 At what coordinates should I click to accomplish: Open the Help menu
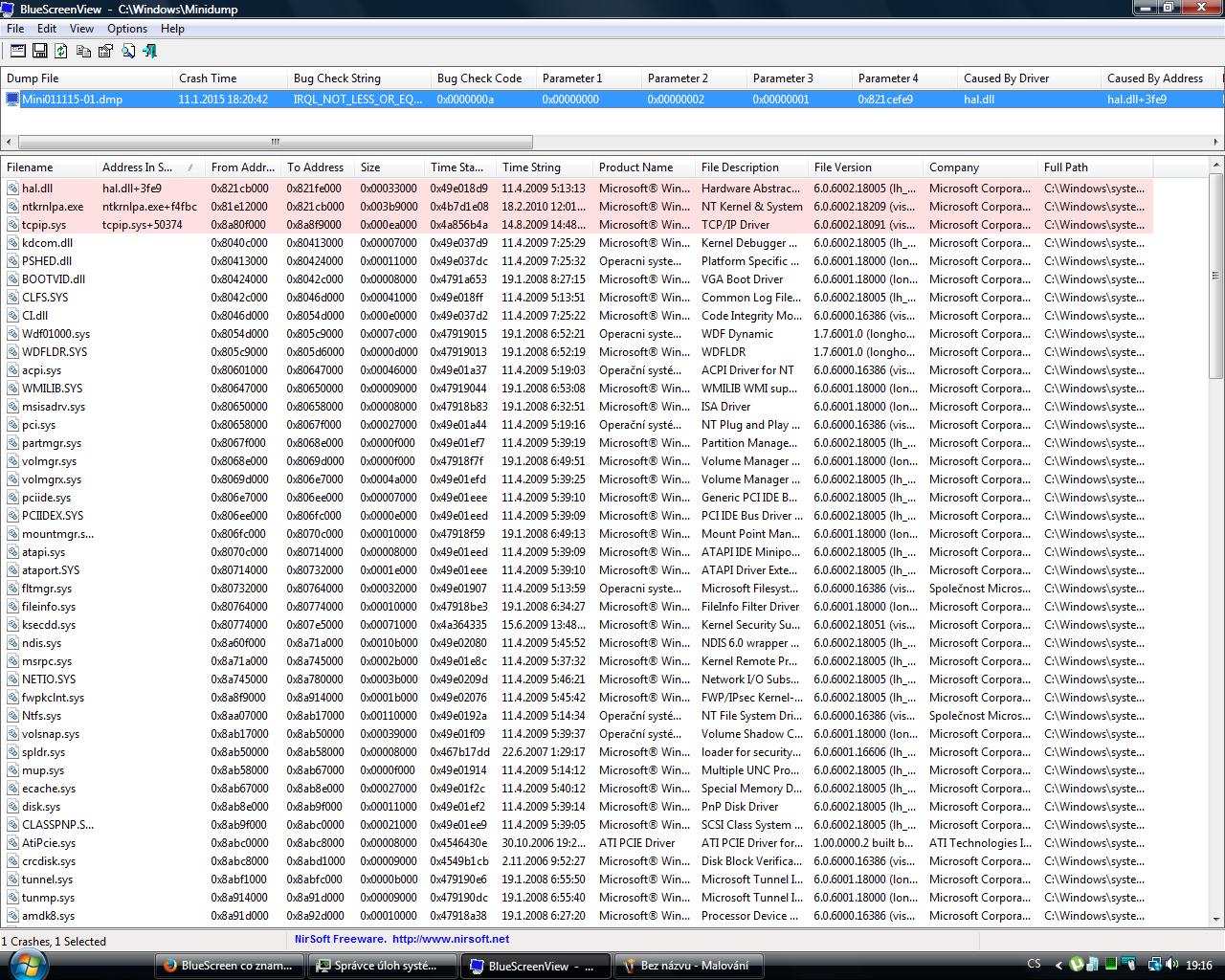pyautogui.click(x=172, y=29)
